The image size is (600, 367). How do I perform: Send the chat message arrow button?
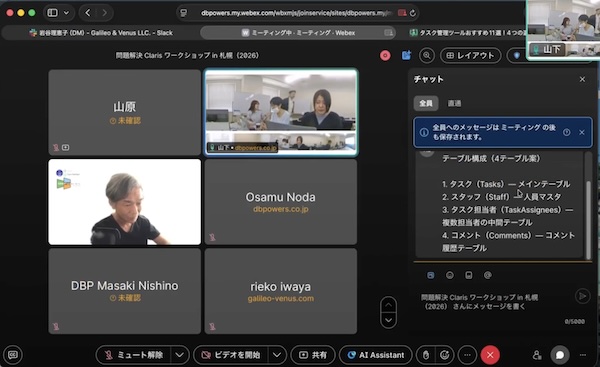tap(582, 296)
